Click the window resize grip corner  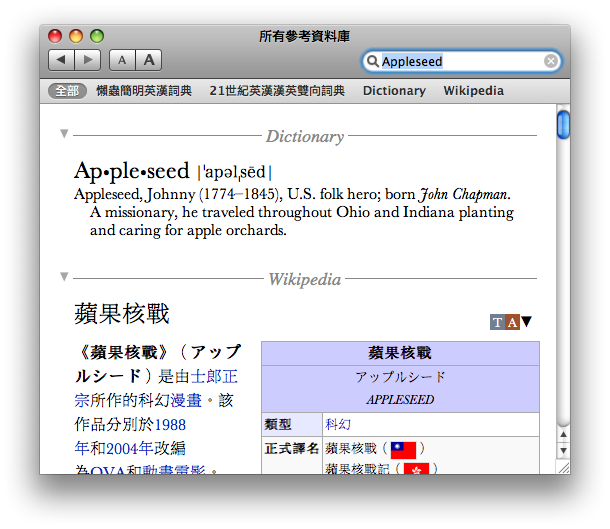[563, 467]
